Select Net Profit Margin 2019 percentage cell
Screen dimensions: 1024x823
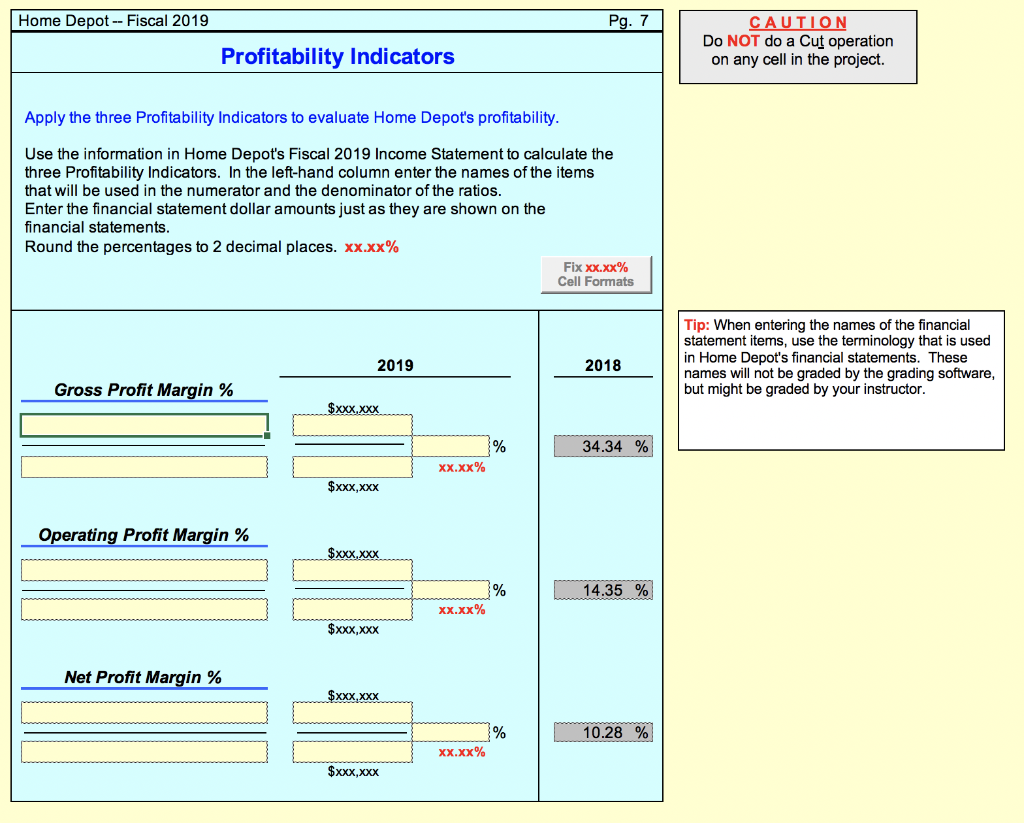[451, 732]
